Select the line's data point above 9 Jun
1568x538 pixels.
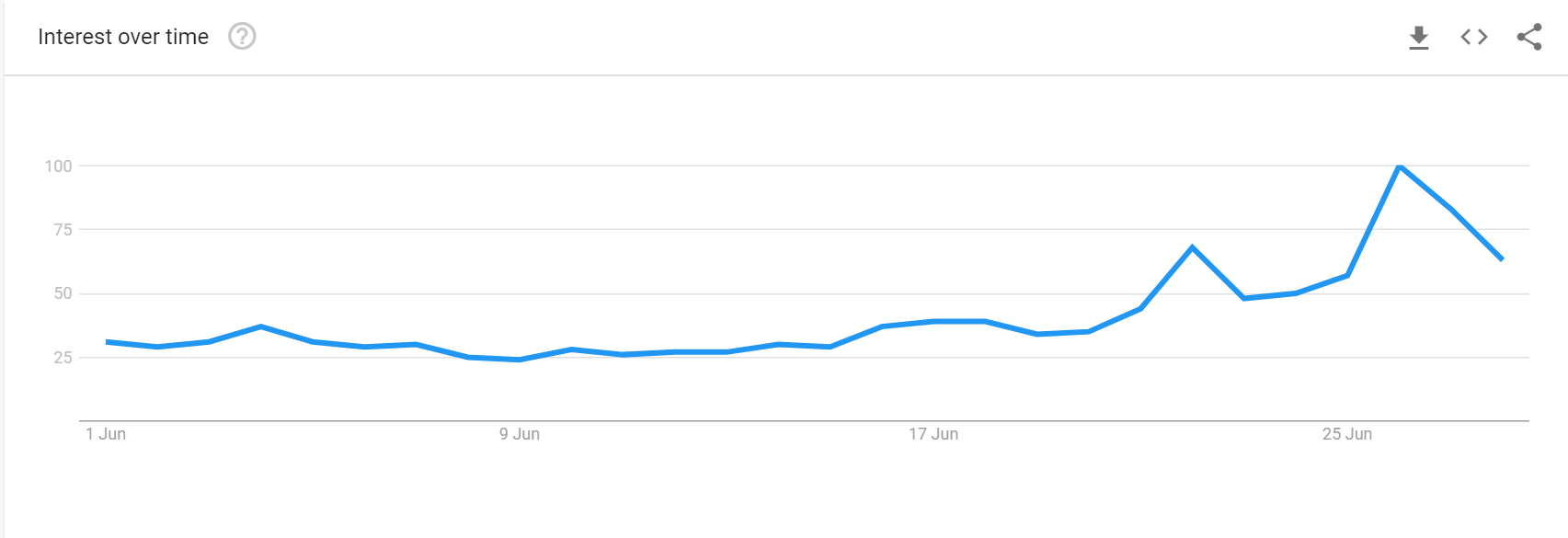coord(520,360)
